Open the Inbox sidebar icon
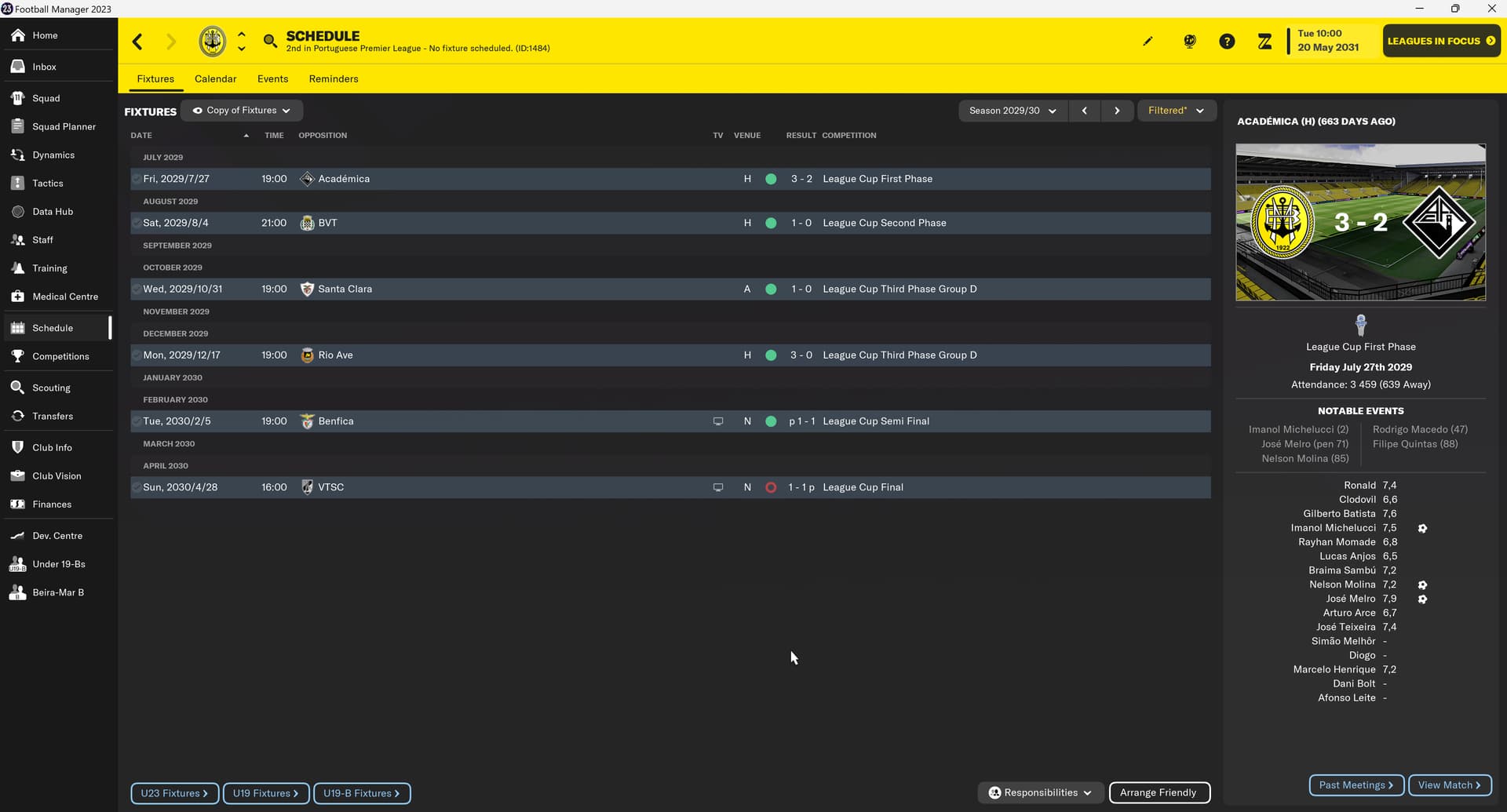This screenshot has height=812, width=1507. coord(18,67)
